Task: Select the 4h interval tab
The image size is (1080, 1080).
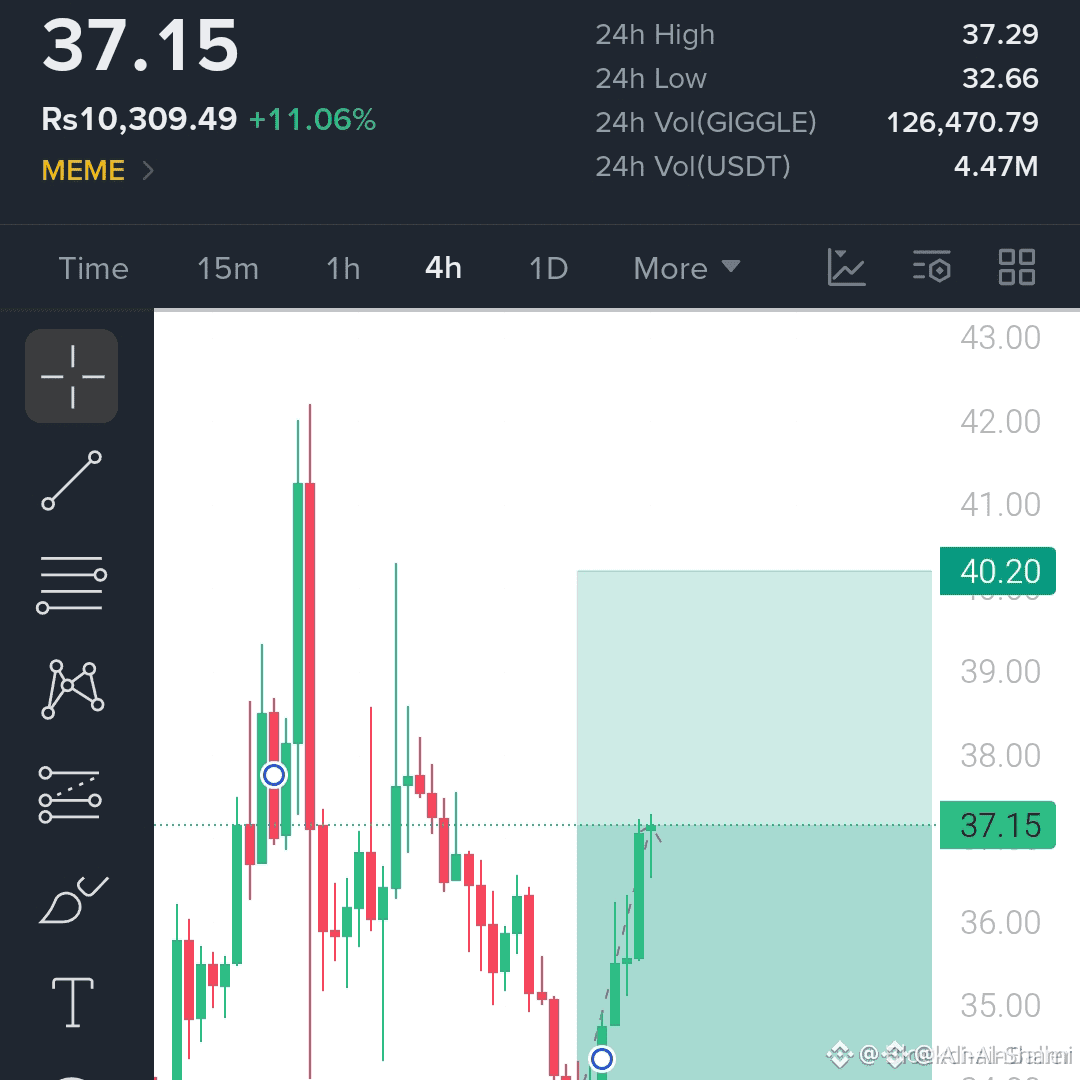Action: click(443, 268)
